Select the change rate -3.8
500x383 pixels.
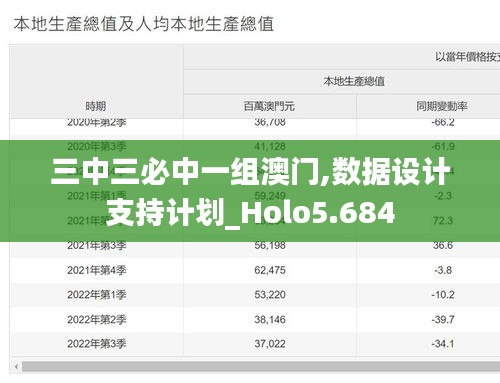(x=443, y=270)
